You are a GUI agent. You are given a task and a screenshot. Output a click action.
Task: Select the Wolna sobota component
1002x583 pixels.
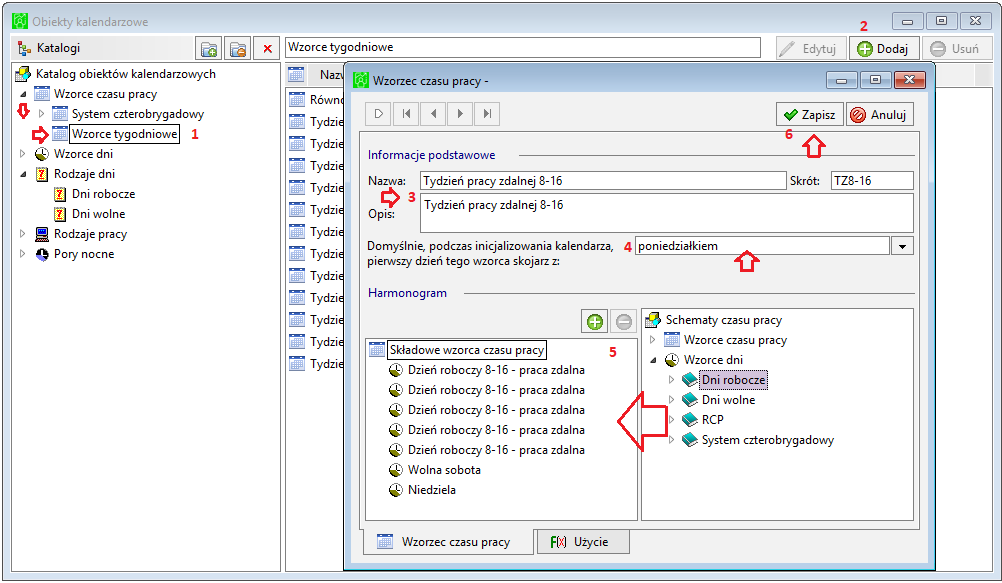click(x=444, y=470)
